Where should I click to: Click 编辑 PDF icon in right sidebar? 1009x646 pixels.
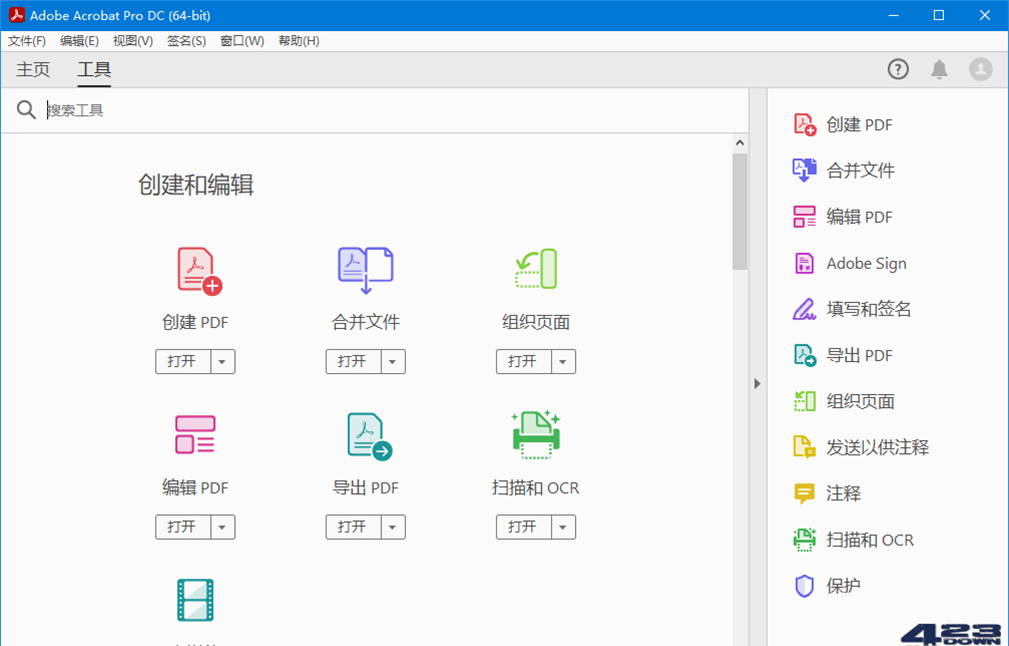[x=804, y=217]
